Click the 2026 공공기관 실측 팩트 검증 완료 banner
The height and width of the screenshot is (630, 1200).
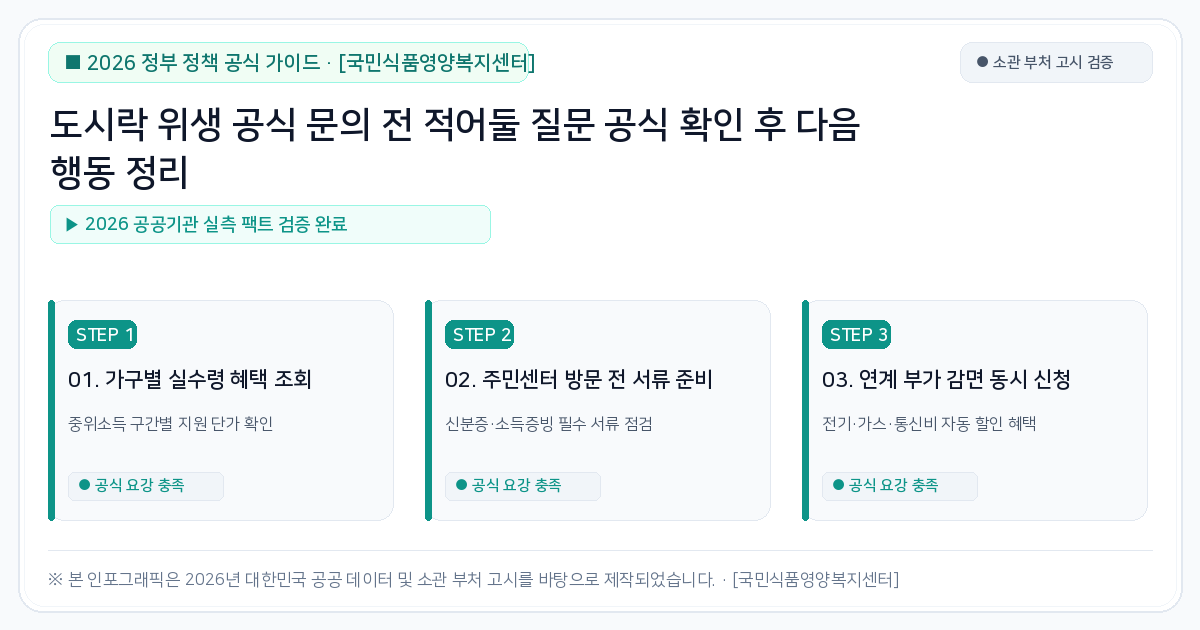point(270,224)
